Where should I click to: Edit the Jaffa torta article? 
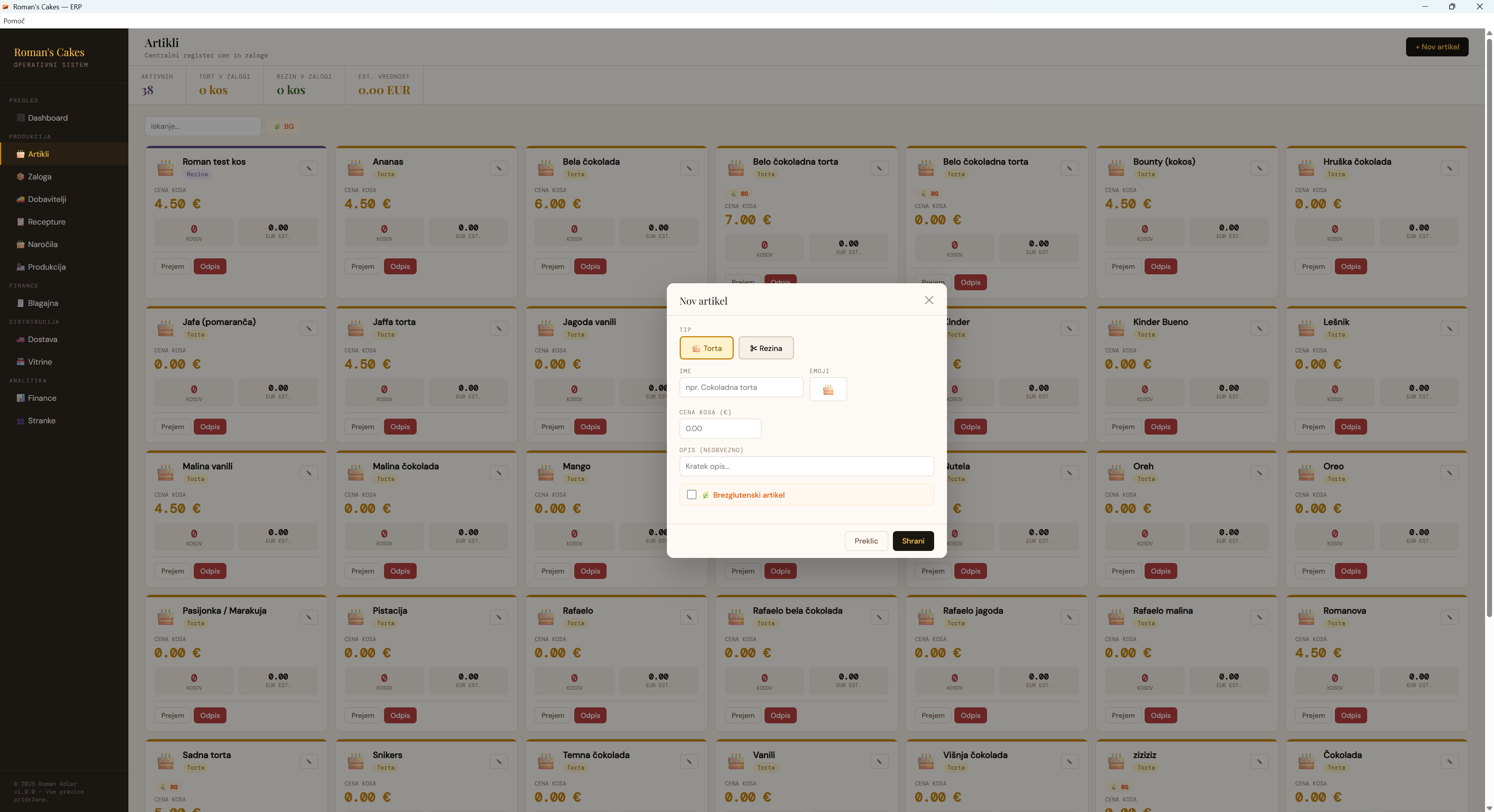coord(499,328)
